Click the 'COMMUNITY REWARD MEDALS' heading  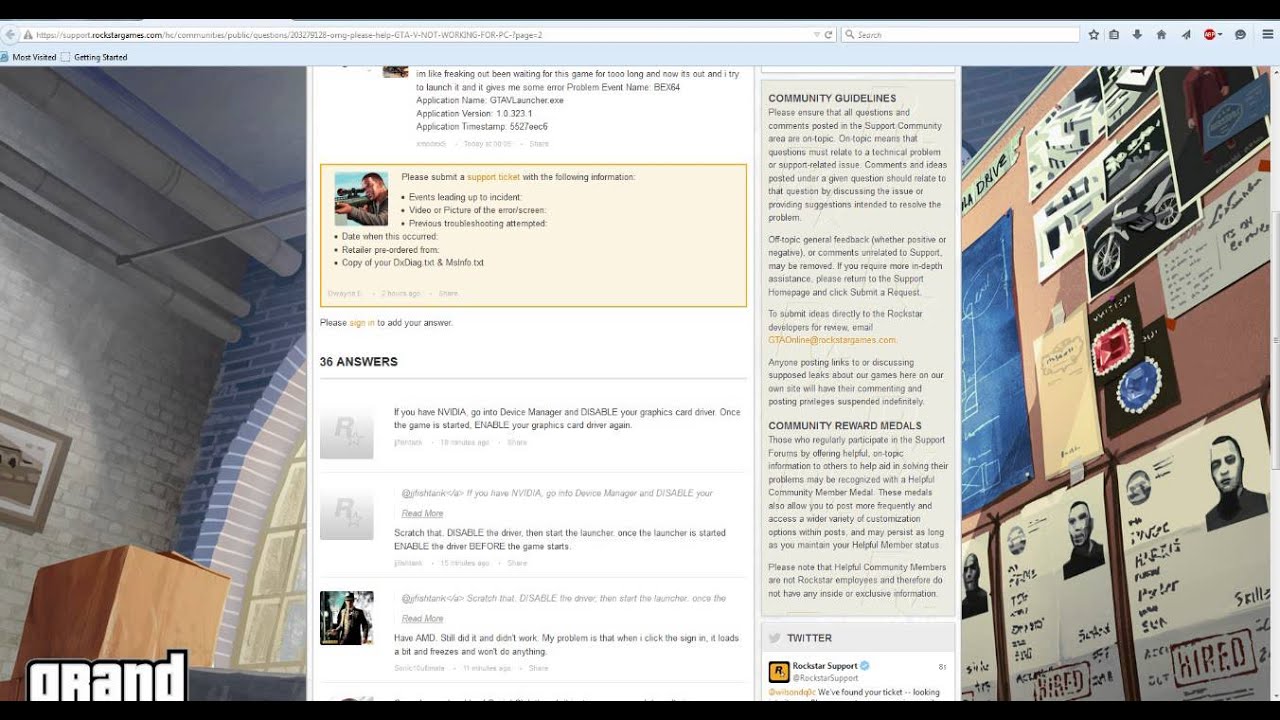click(x=845, y=426)
